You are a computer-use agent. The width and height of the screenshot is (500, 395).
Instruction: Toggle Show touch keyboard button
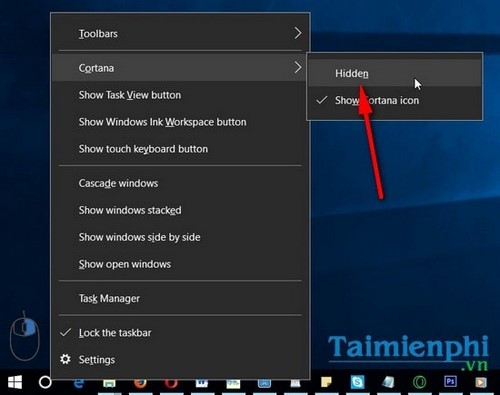(x=180, y=149)
